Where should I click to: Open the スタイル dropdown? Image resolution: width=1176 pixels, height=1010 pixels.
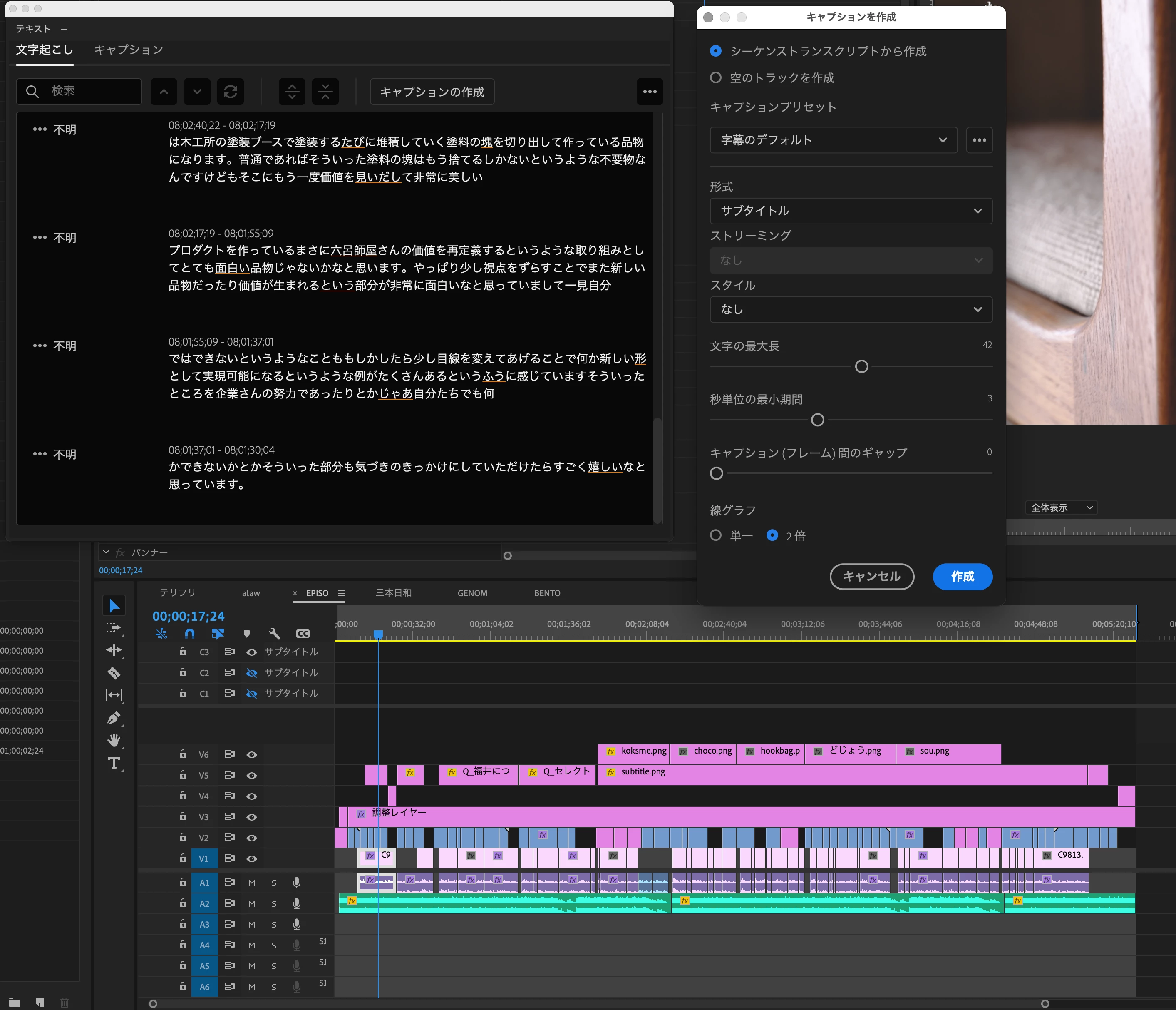pyautogui.click(x=850, y=309)
